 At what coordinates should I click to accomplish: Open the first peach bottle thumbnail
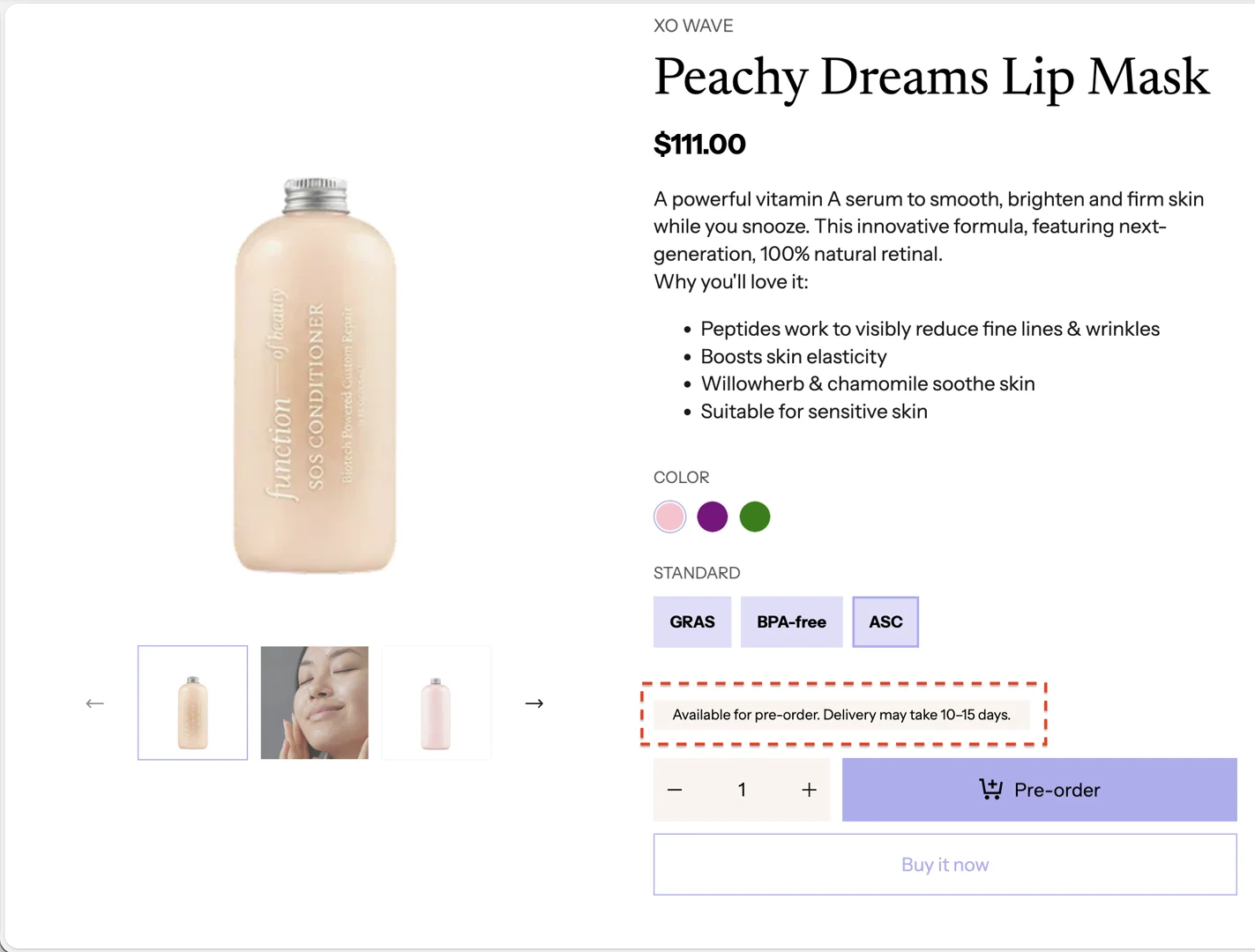(x=192, y=703)
